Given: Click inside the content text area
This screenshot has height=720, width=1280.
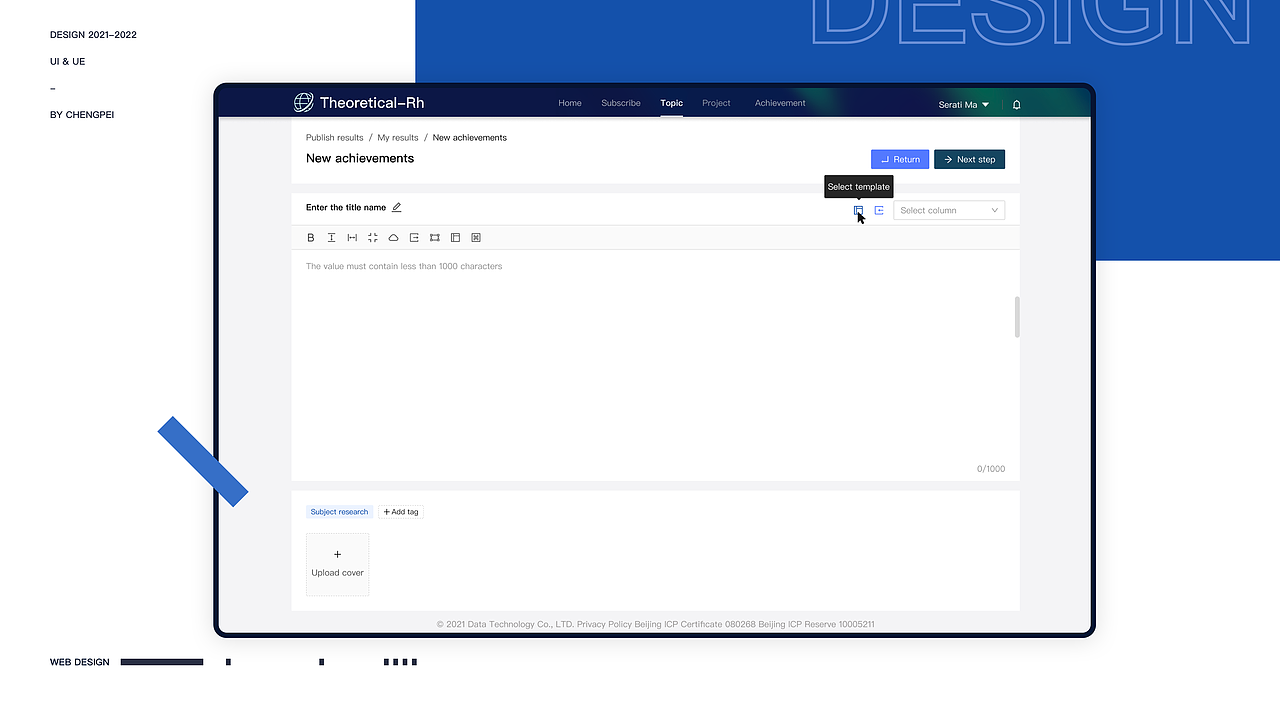Looking at the screenshot, I should [655, 365].
